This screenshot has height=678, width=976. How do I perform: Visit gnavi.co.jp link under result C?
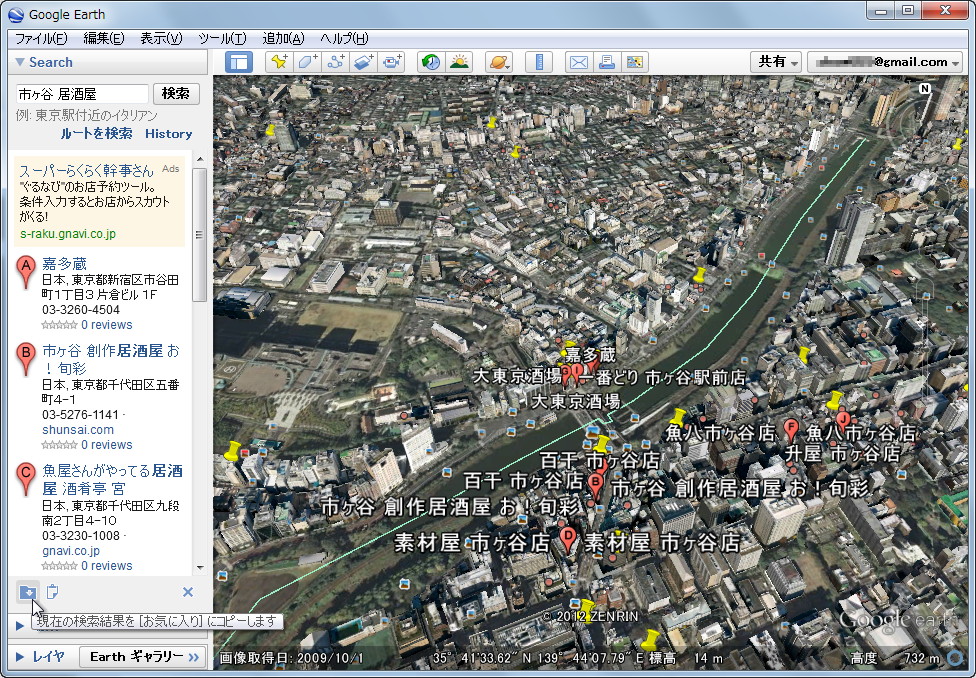pos(71,550)
